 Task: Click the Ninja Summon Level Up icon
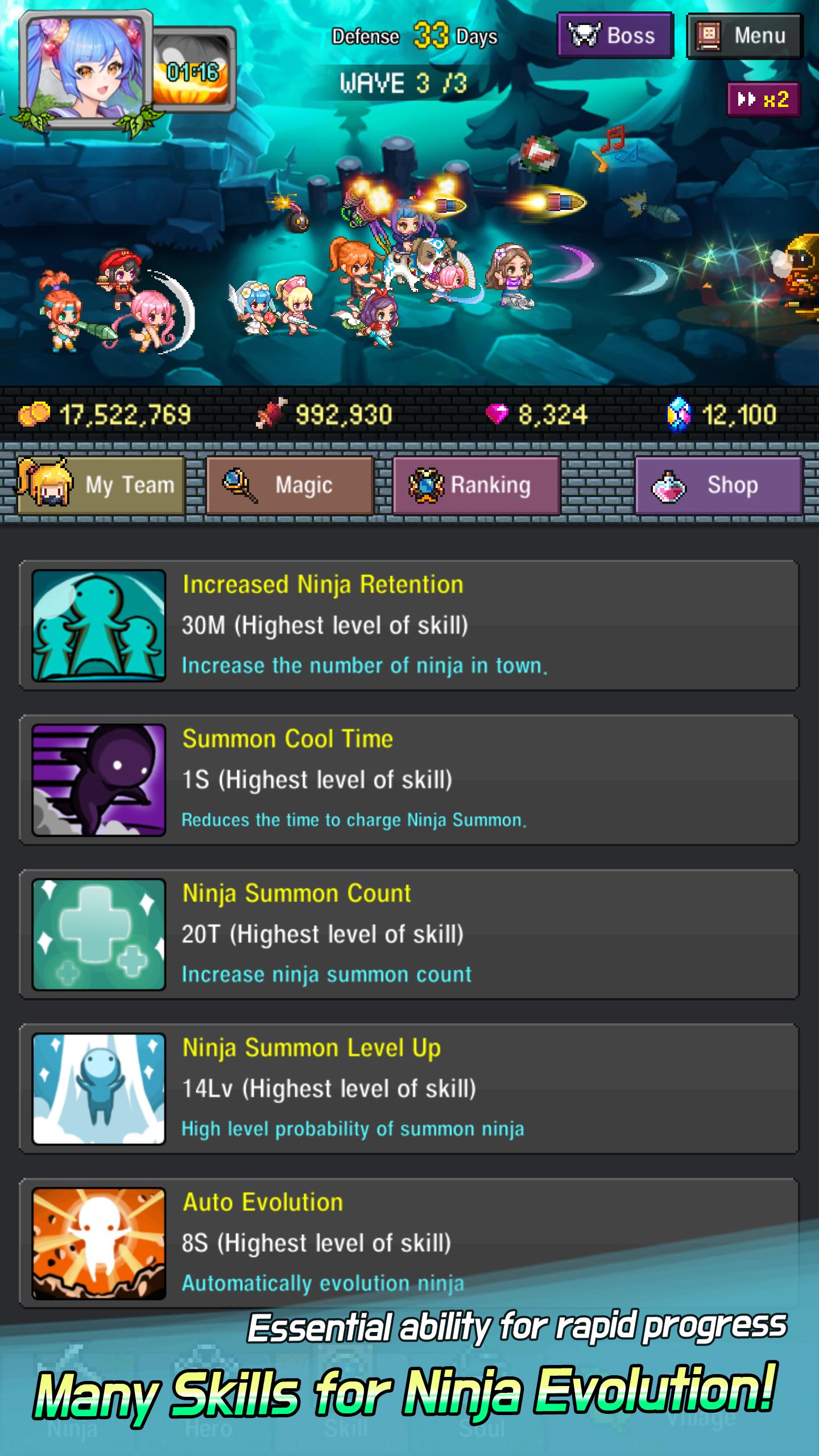point(99,1089)
